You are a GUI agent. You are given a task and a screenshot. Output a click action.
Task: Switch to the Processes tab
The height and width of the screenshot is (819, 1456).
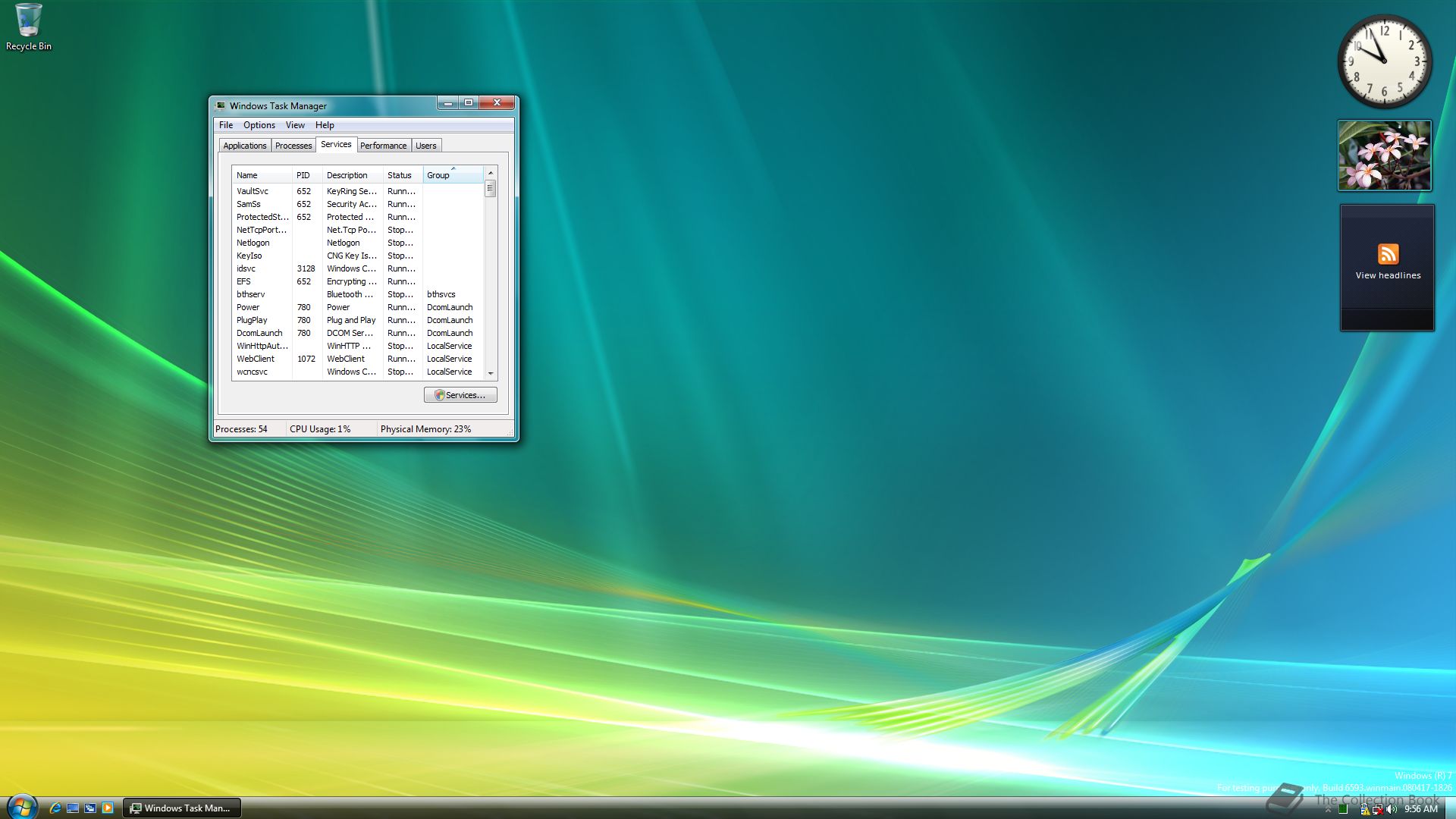click(x=293, y=146)
